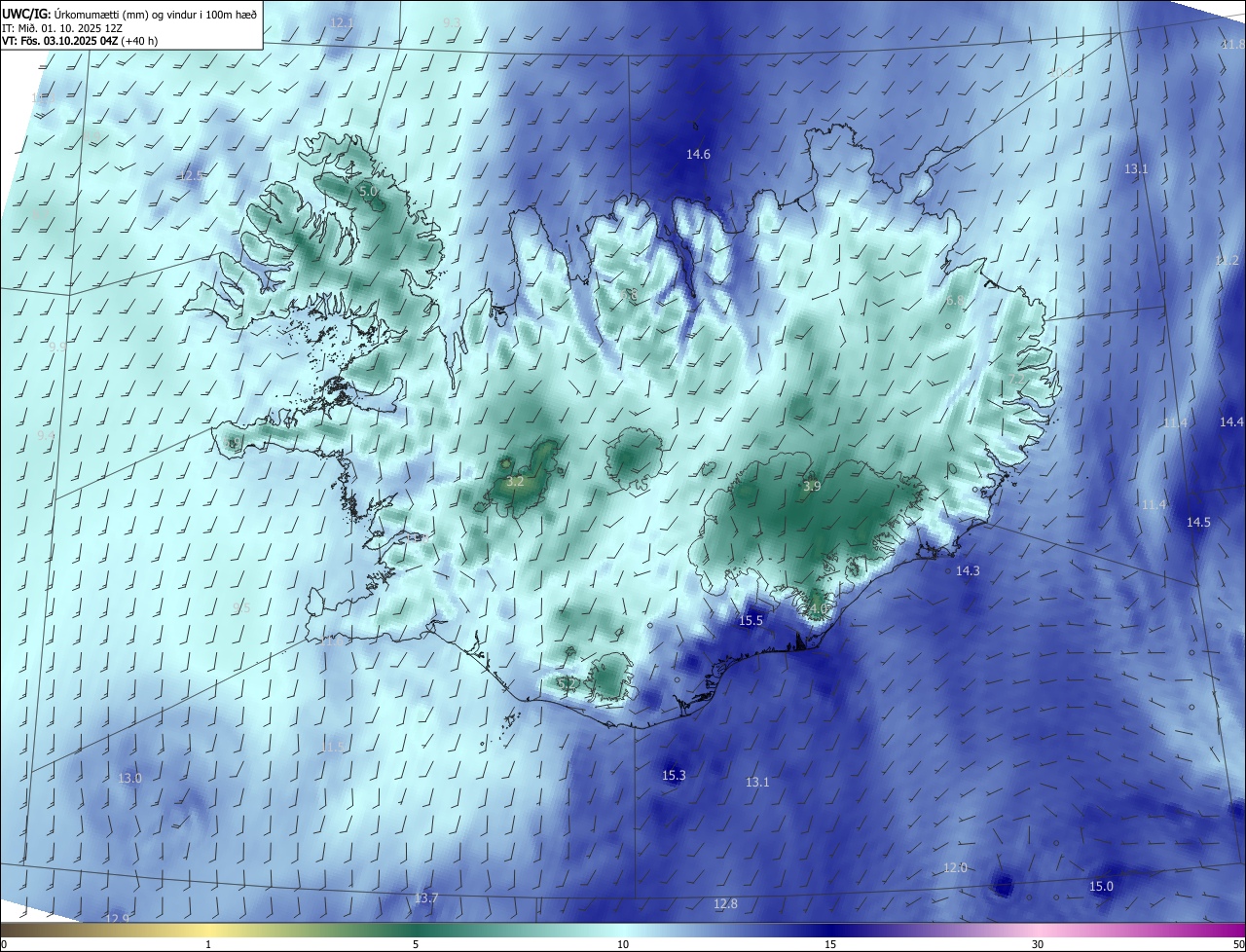Click the 9.9 value label
The image size is (1246, 952).
pos(57,347)
